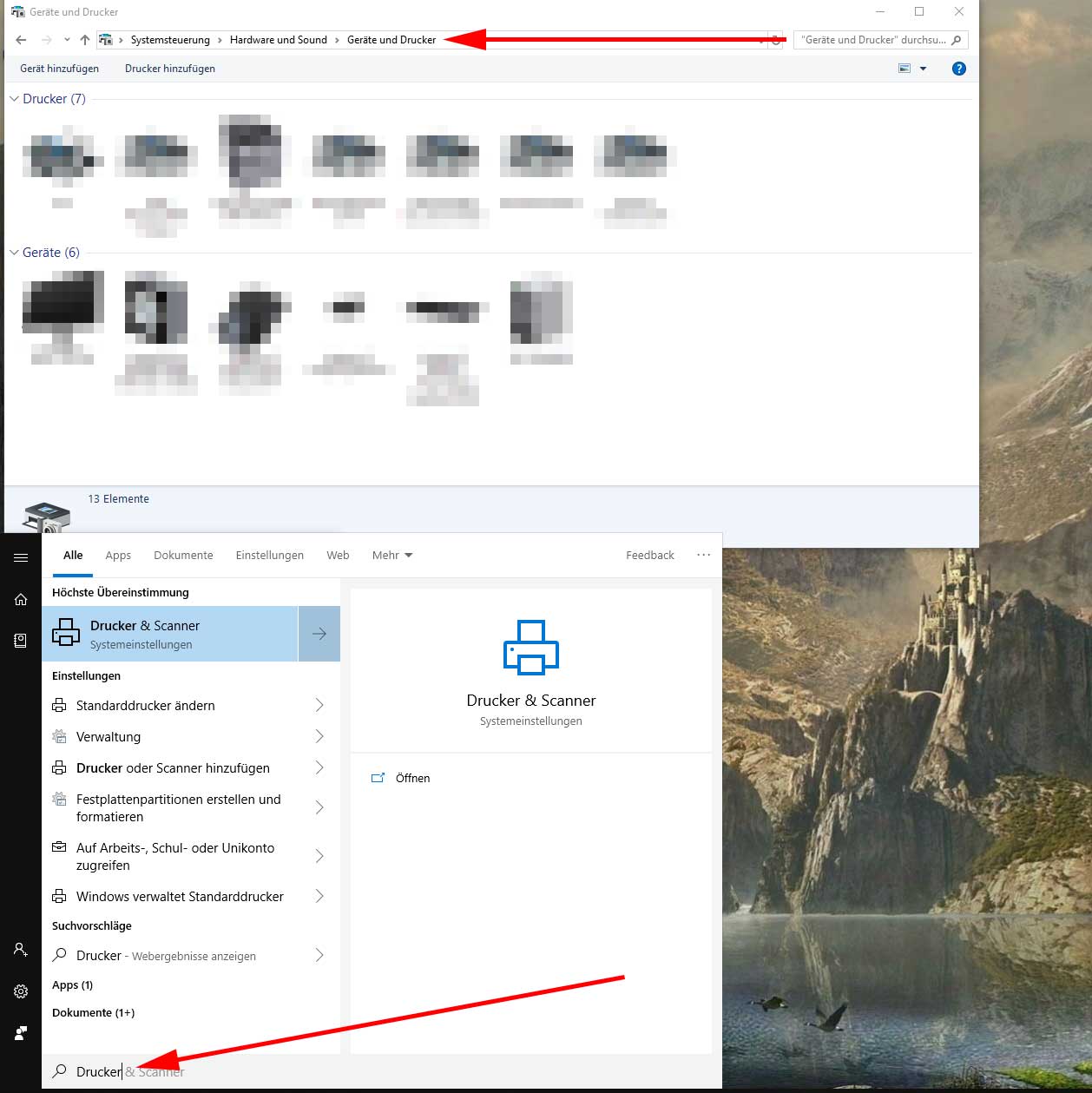
Task: Select the first blurred printer thumbnail
Action: pyautogui.click(x=62, y=156)
